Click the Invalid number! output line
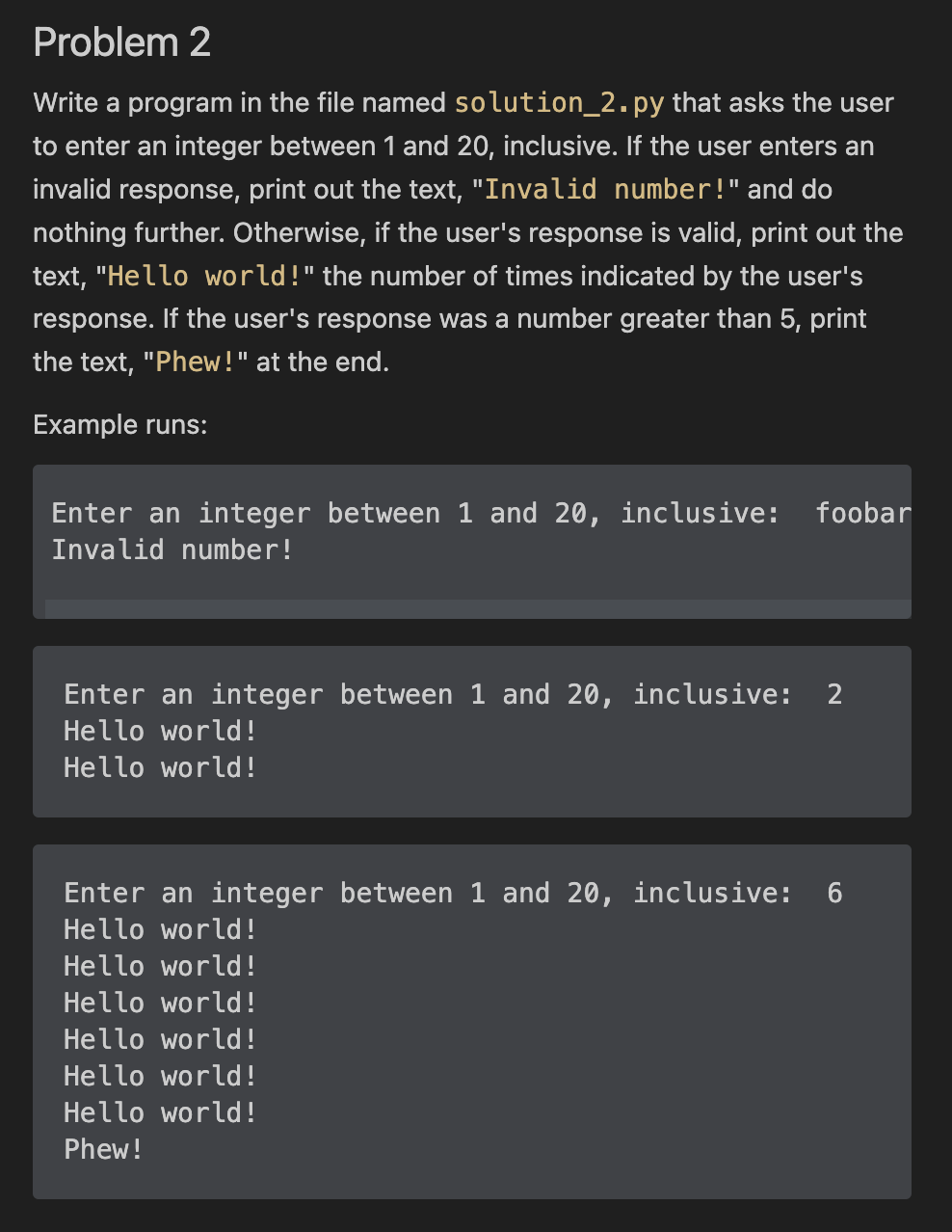The height and width of the screenshot is (1232, 952). [172, 549]
